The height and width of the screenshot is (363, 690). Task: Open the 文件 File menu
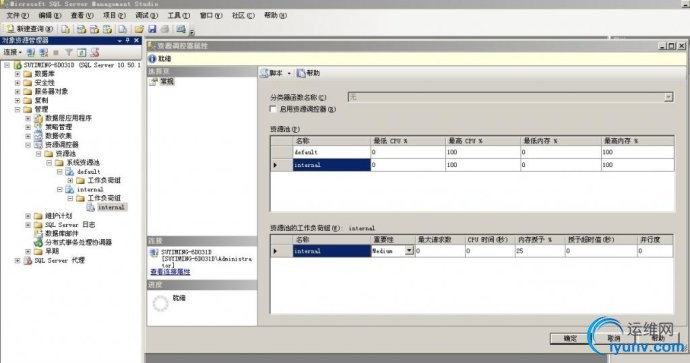[17, 15]
